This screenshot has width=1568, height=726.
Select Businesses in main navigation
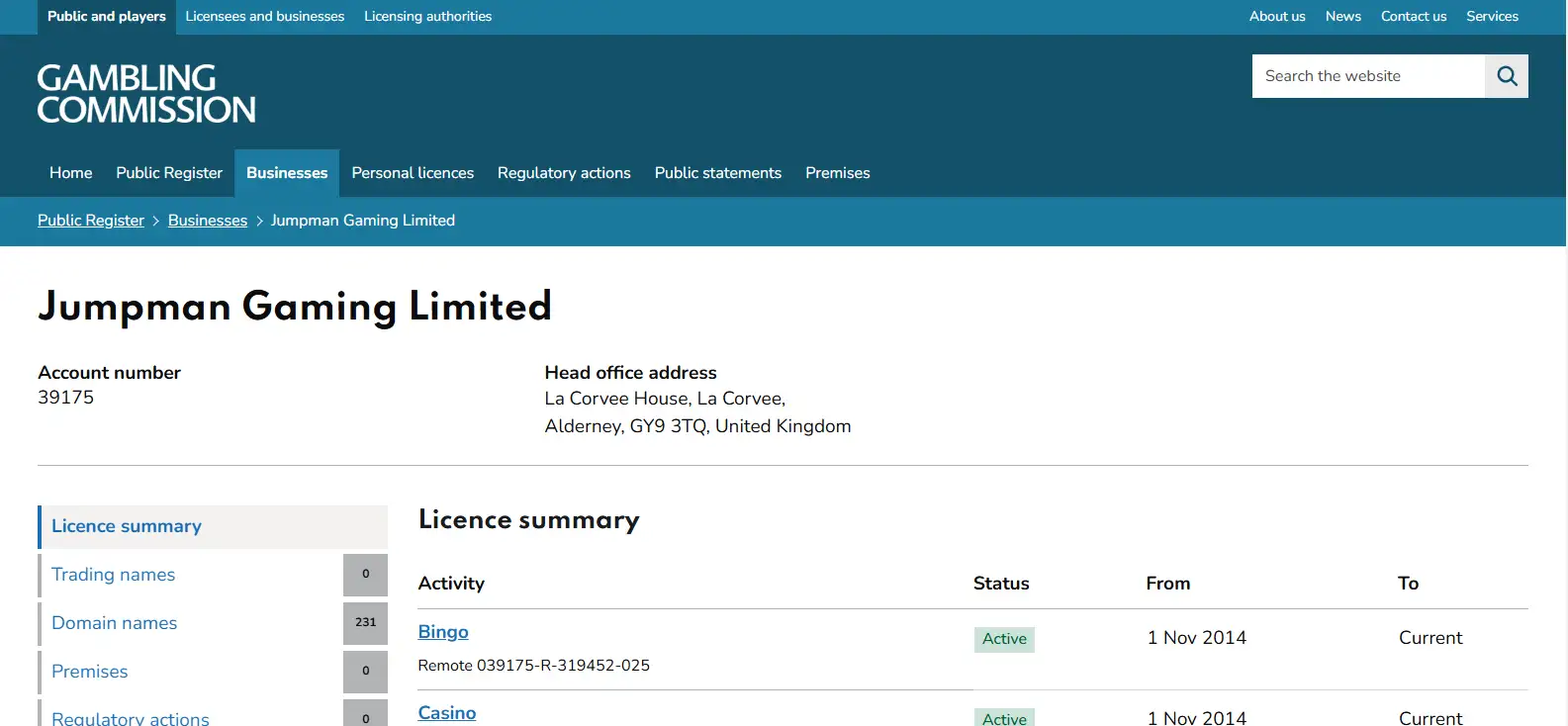pos(287,173)
